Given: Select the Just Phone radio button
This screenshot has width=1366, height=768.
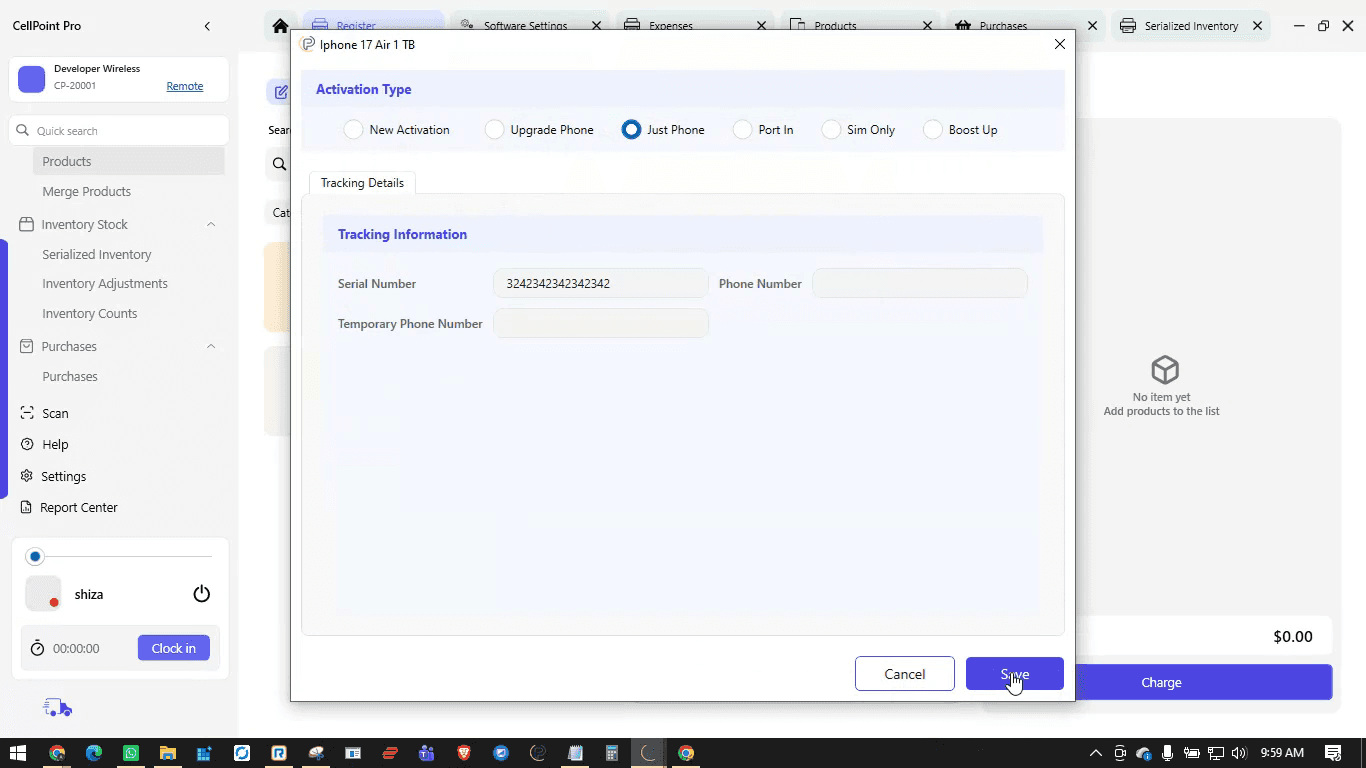Looking at the screenshot, I should click(631, 130).
